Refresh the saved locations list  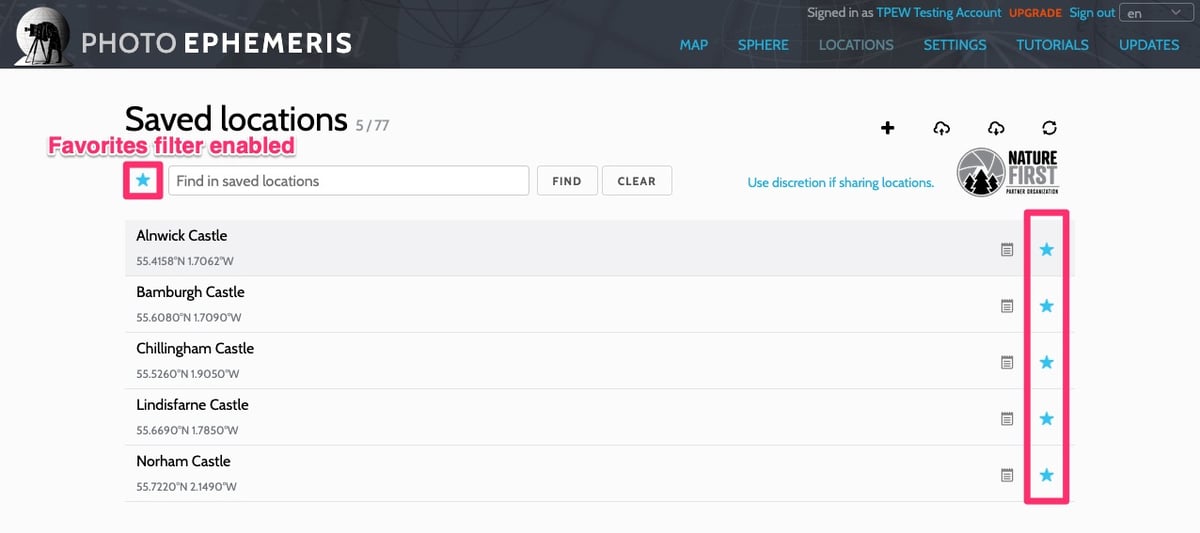(x=1049, y=127)
